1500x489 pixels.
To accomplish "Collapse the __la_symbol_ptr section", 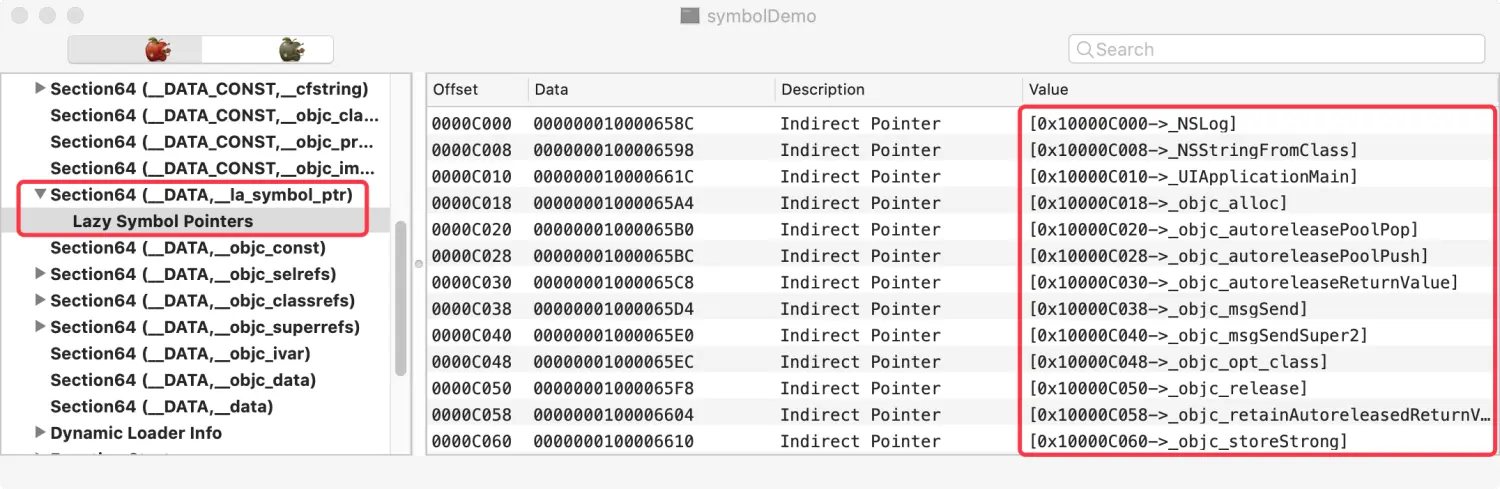I will point(40,195).
